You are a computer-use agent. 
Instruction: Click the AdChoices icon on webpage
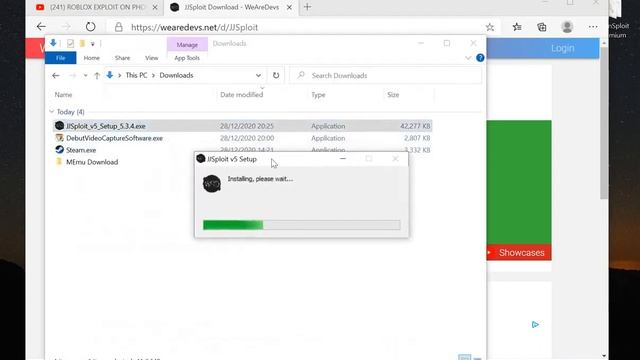[535, 324]
